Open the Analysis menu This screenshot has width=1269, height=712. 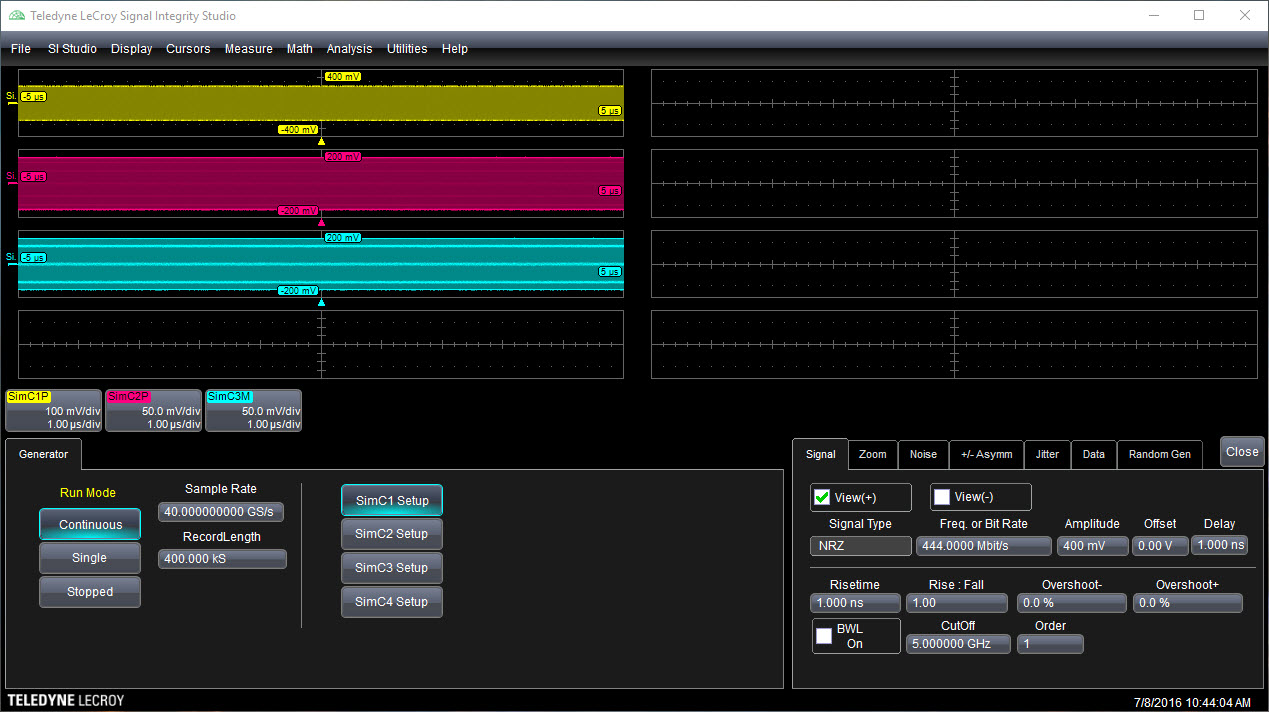349,49
